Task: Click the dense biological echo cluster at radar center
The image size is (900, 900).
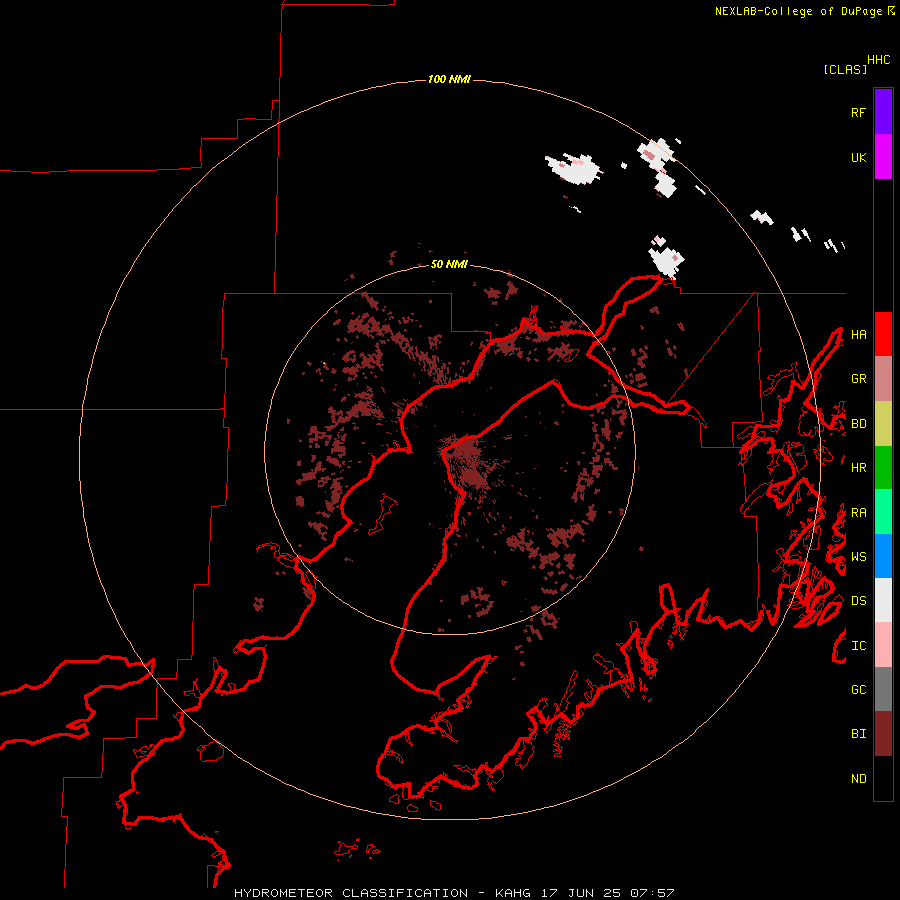Action: click(x=469, y=462)
